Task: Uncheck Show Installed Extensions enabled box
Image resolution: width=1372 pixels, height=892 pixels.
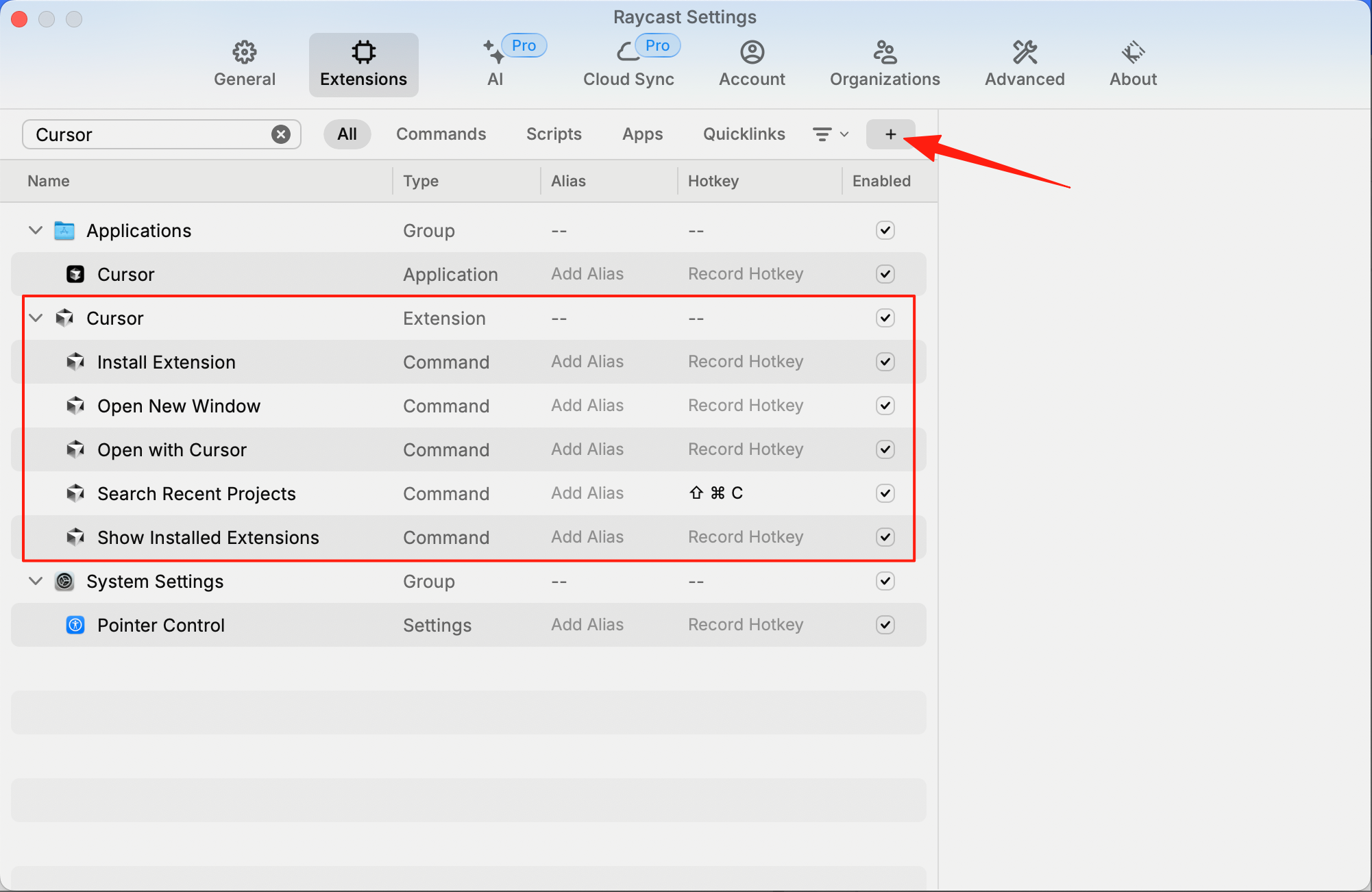Action: pyautogui.click(x=885, y=537)
